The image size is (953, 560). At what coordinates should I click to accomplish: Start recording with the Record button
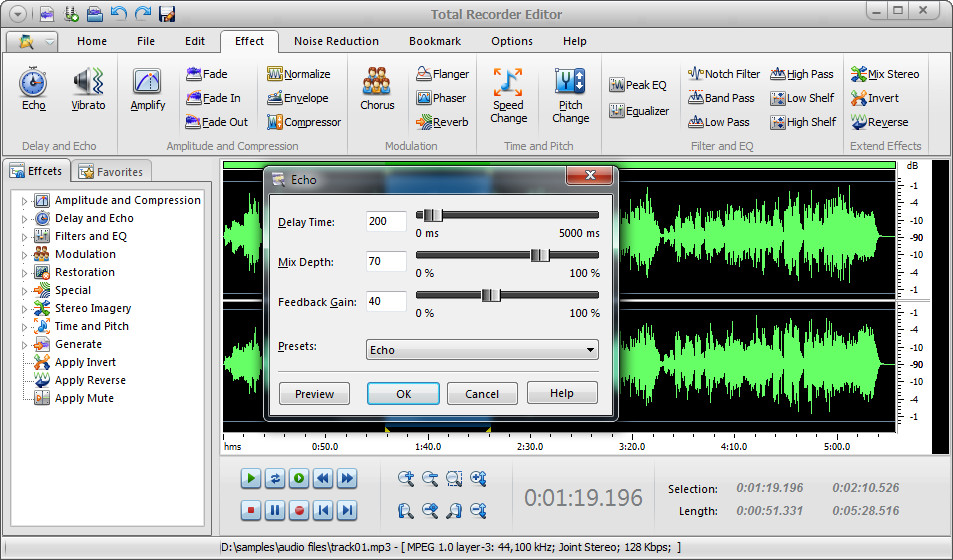299,510
